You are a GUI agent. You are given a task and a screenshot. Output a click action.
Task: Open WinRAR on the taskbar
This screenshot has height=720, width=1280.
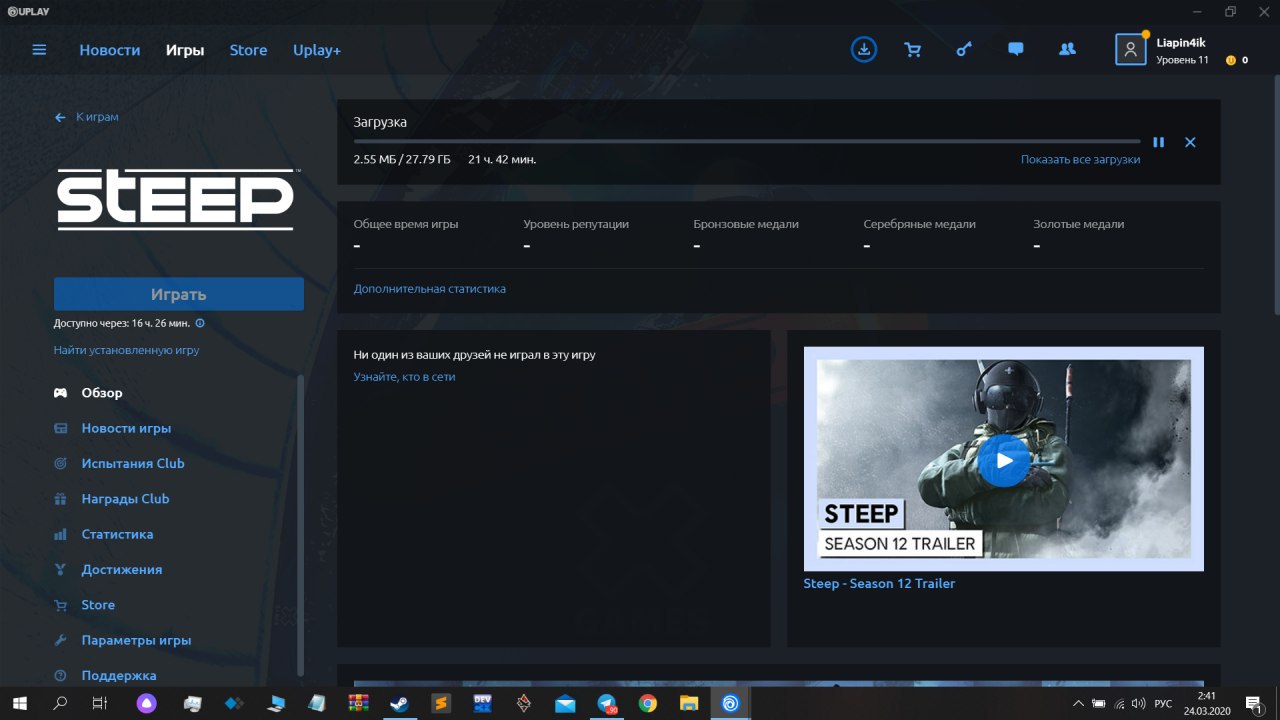358,703
